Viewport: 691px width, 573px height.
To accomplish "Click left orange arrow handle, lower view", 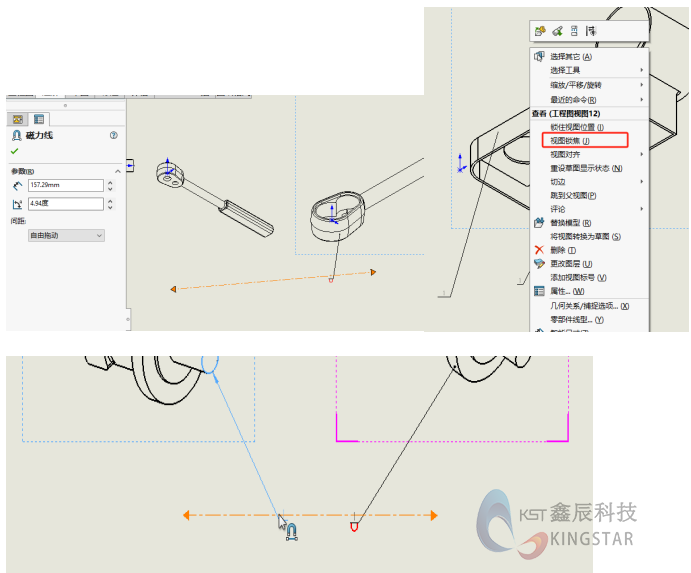I will [x=186, y=515].
